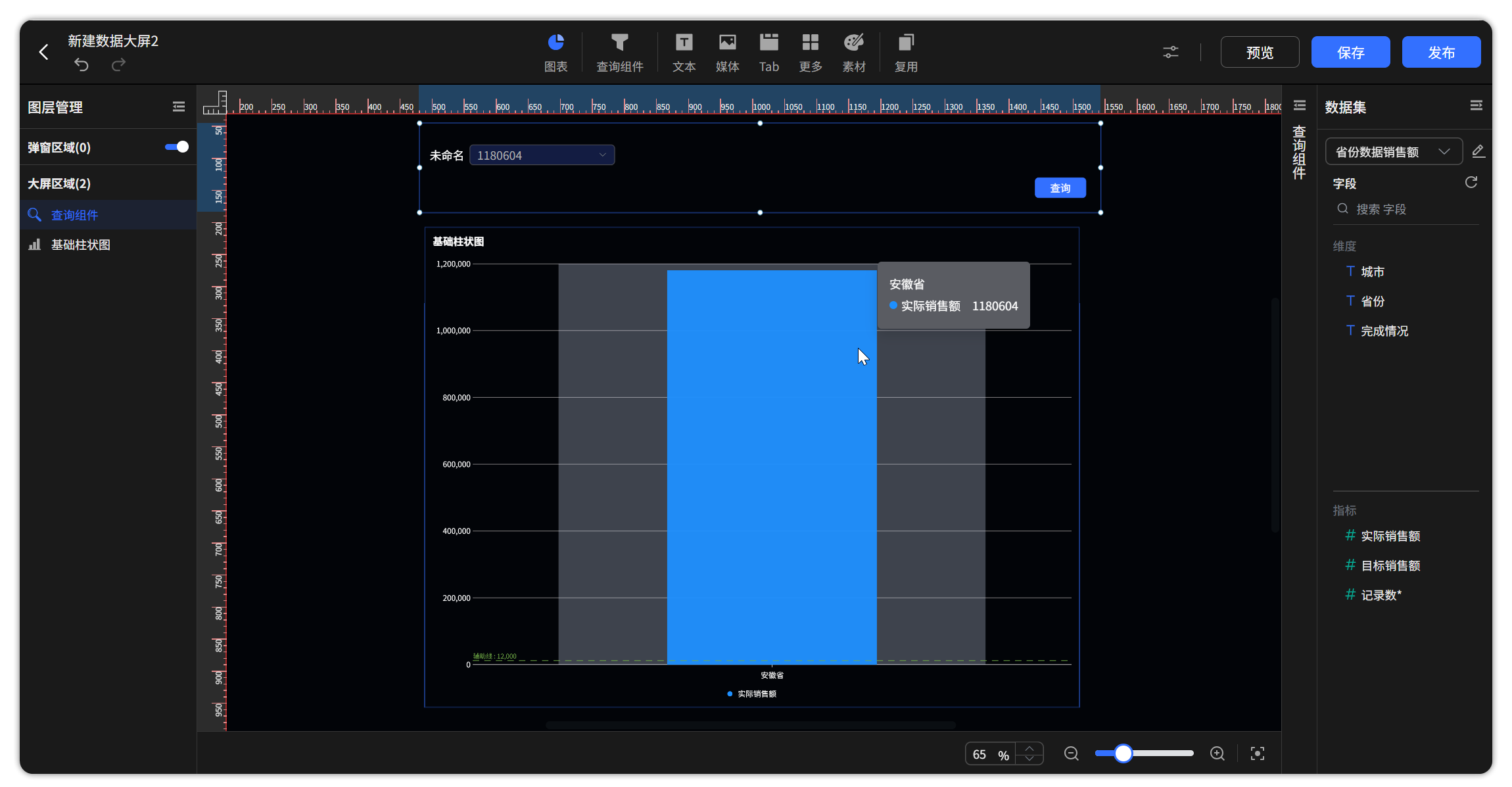Screen dimensions: 1512x787
Task: Toggle the 弹窗区域 switch
Action: [x=177, y=147]
